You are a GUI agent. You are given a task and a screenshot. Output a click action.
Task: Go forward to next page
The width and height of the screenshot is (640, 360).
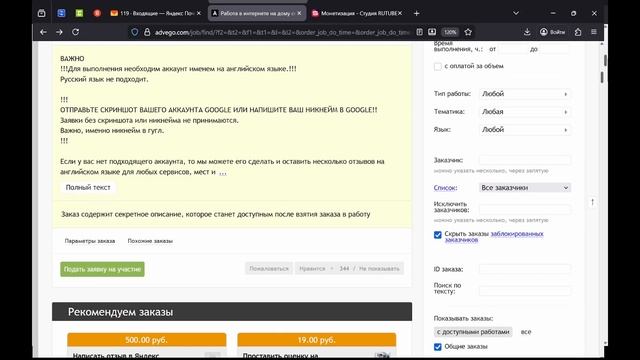point(59,32)
